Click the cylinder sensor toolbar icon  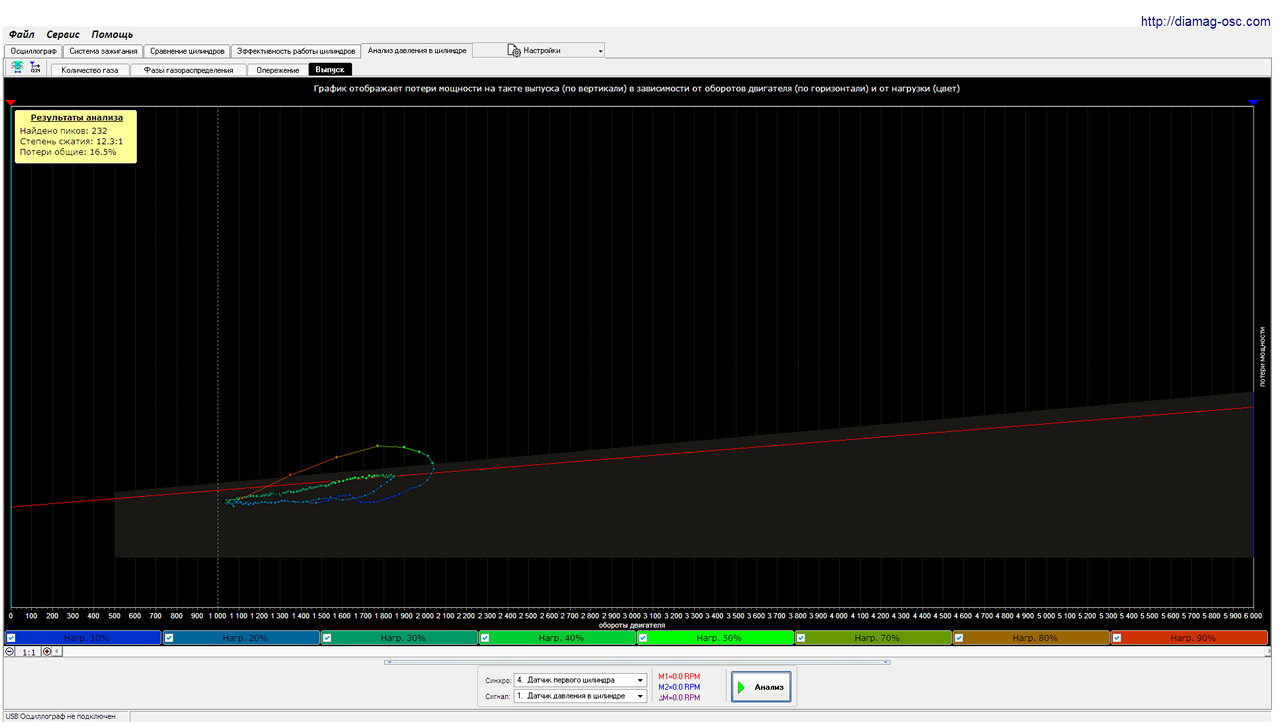17,67
